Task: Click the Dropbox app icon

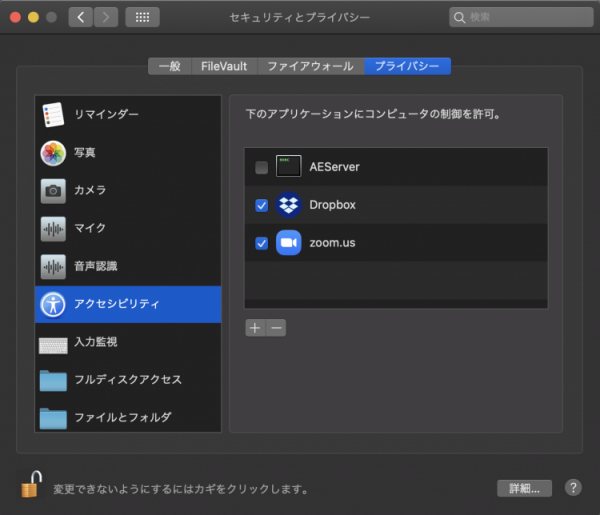Action: (289, 205)
